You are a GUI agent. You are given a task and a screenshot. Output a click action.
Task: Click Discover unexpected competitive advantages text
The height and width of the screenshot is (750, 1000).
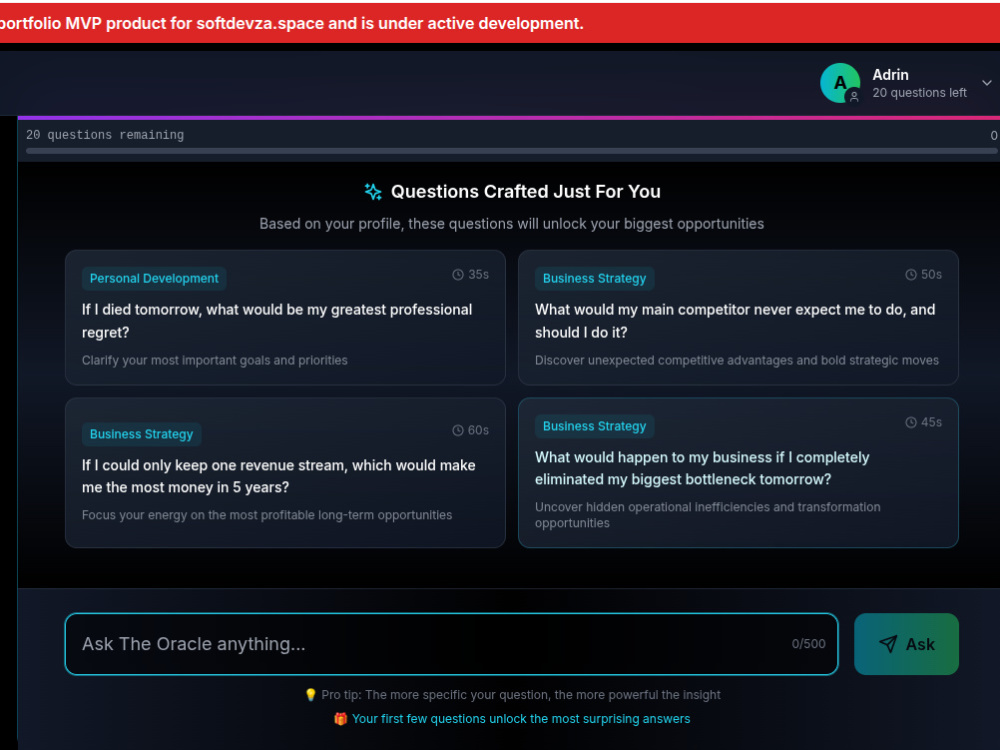pos(737,360)
